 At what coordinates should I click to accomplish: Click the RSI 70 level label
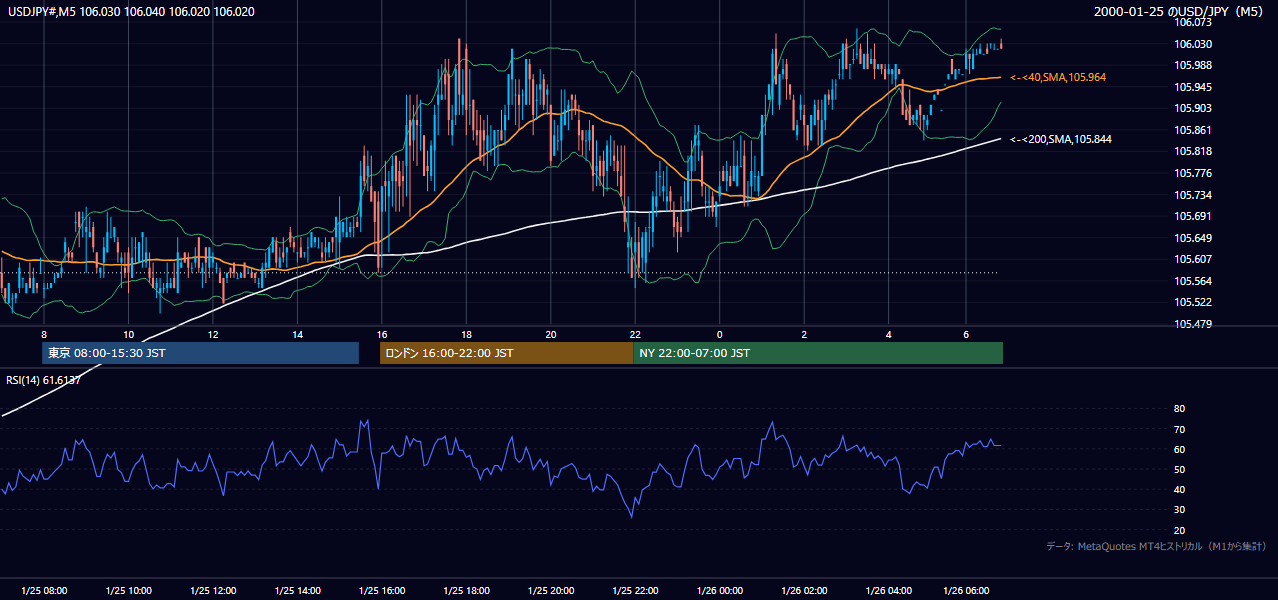point(1179,429)
